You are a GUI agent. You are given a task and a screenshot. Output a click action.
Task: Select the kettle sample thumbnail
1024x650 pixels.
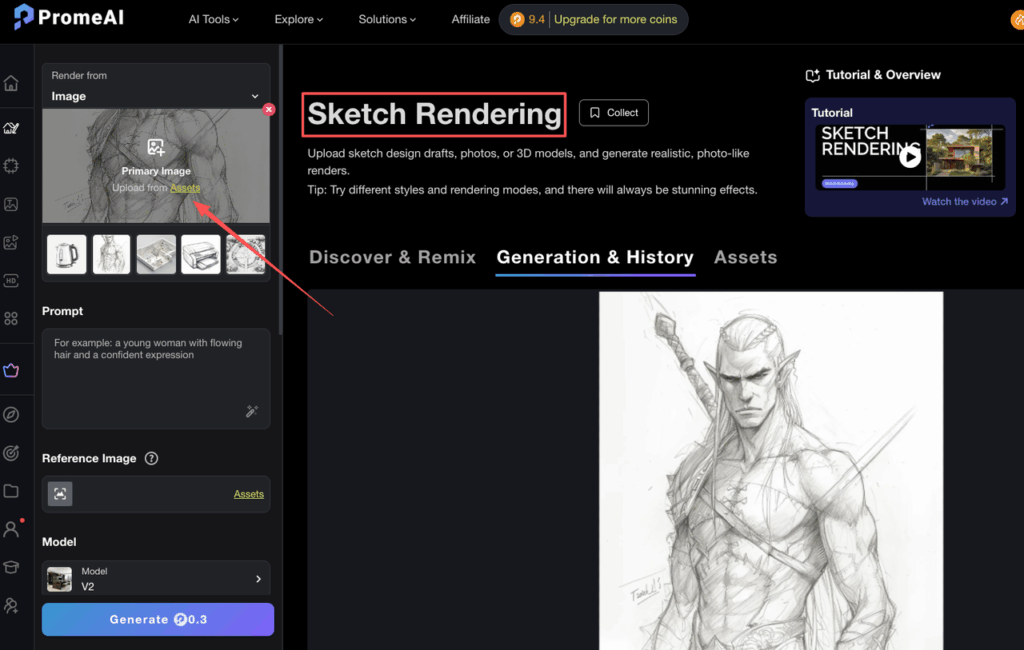(67, 254)
